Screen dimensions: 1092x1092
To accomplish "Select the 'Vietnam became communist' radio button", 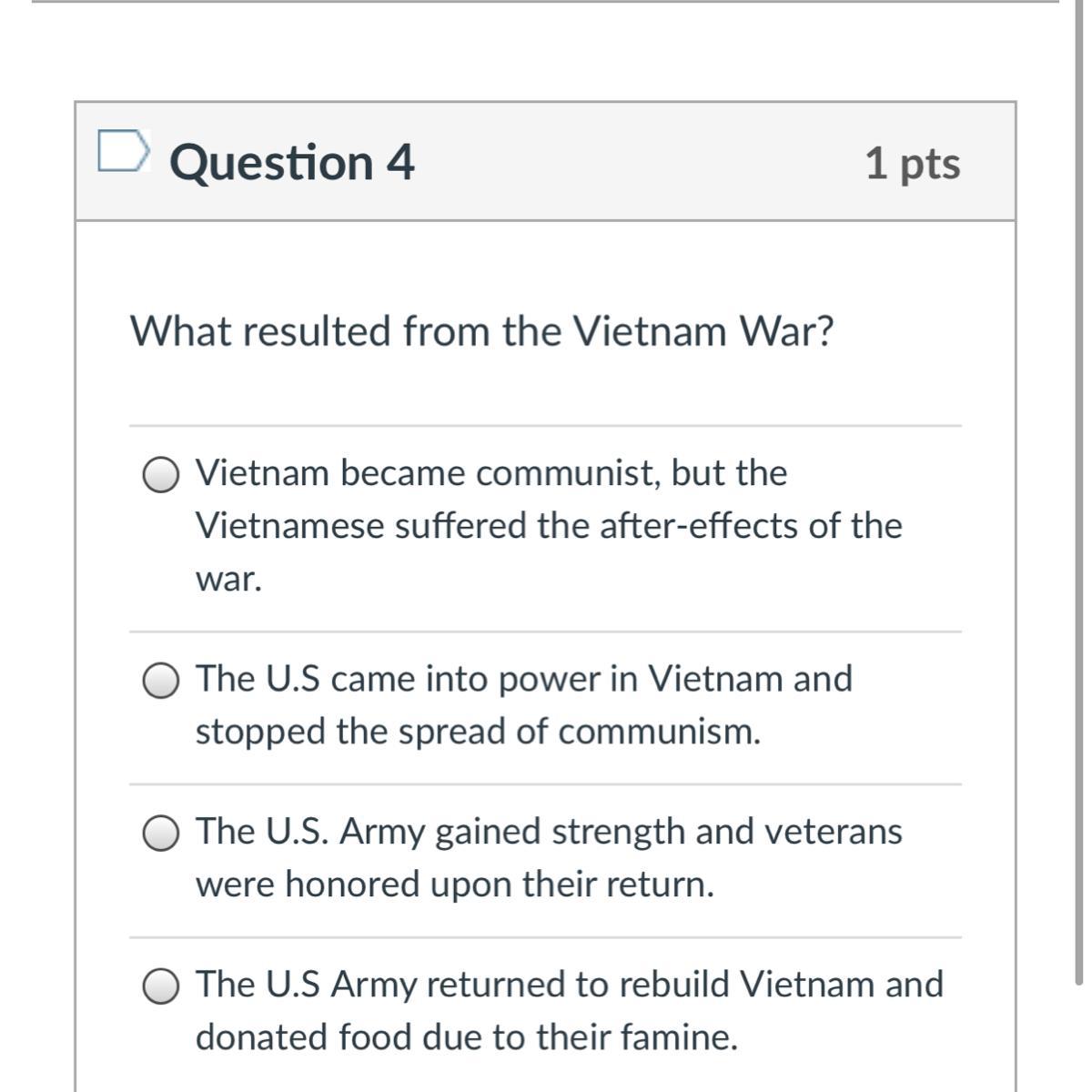I will coord(161,475).
